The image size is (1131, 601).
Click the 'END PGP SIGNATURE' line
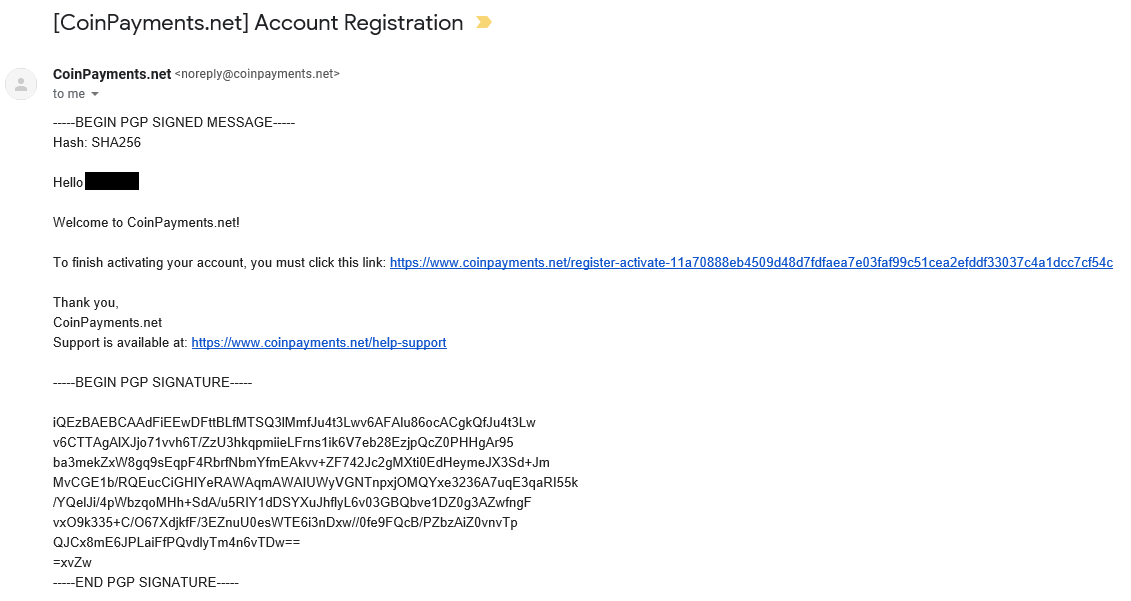pos(146,582)
